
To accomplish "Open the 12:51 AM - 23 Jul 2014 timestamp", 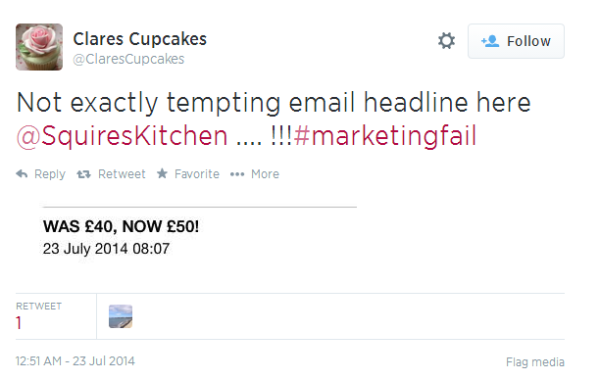I will [x=75, y=361].
